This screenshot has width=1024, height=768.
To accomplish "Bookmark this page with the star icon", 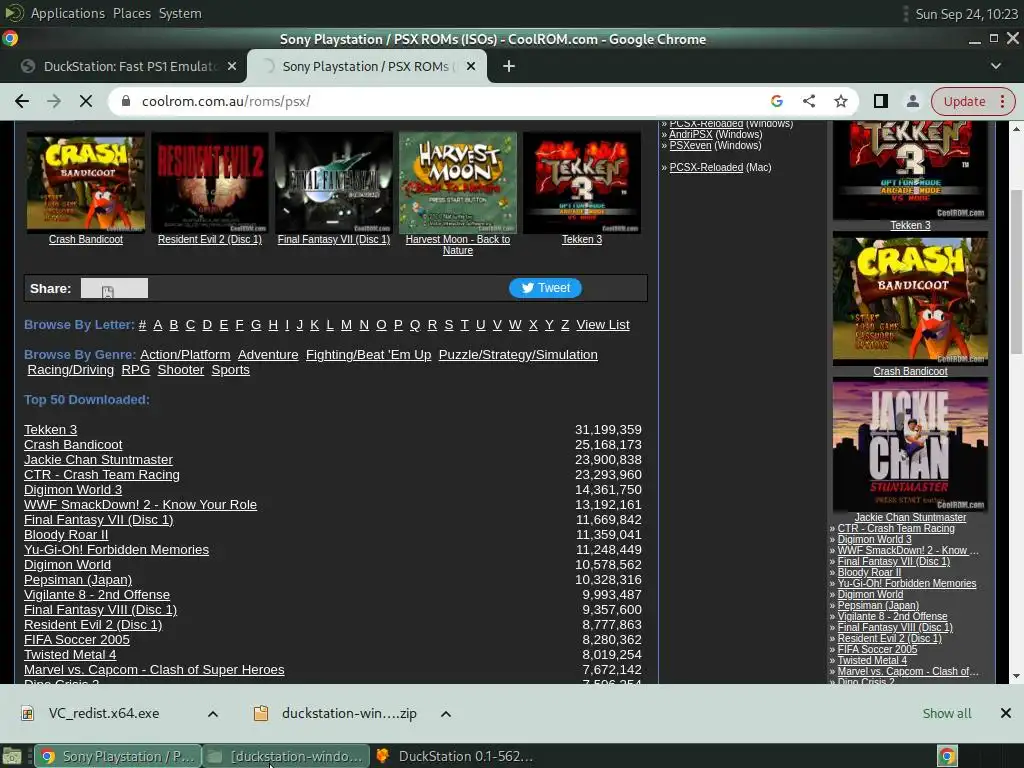I will pos(840,101).
